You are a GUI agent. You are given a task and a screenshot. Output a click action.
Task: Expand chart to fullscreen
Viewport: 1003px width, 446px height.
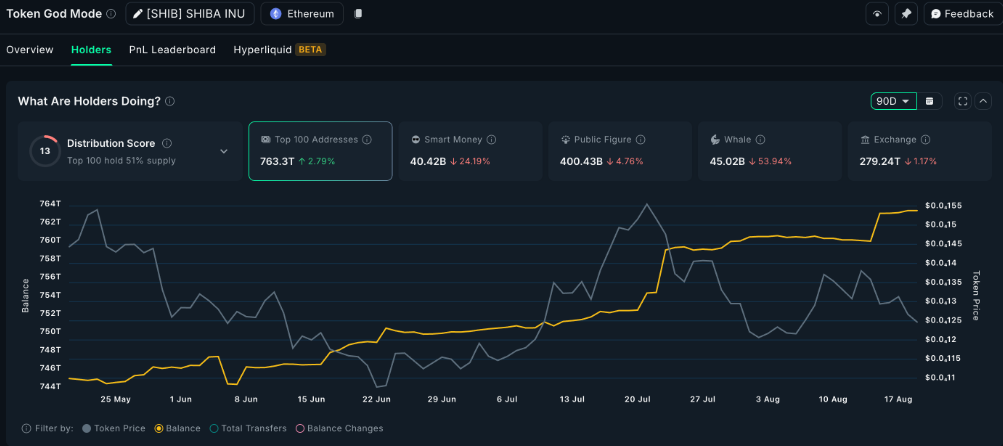[963, 101]
